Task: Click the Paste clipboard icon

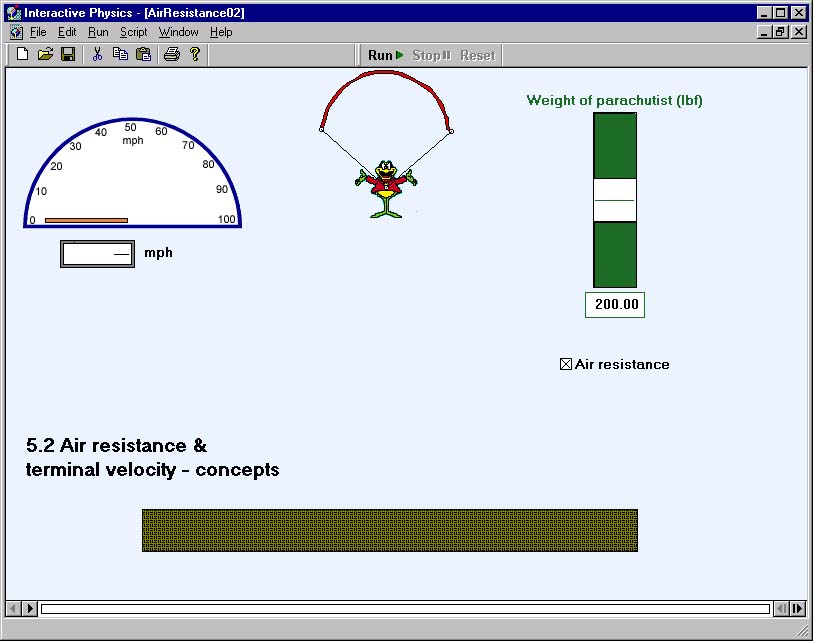Action: pyautogui.click(x=143, y=54)
